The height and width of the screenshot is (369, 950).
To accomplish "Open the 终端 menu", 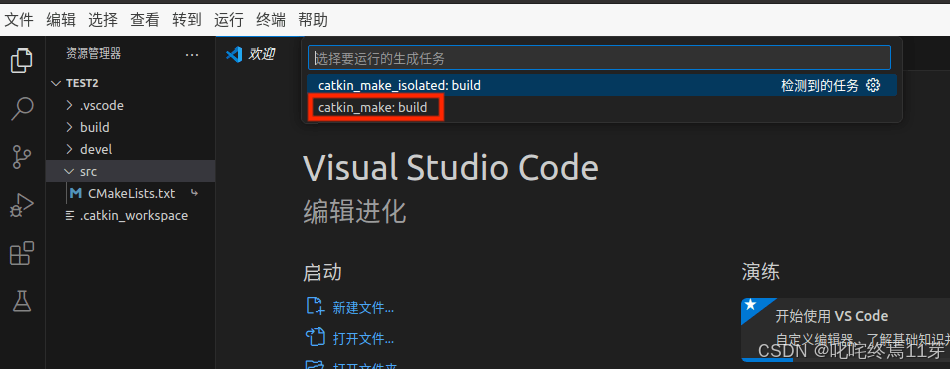I will pyautogui.click(x=271, y=20).
